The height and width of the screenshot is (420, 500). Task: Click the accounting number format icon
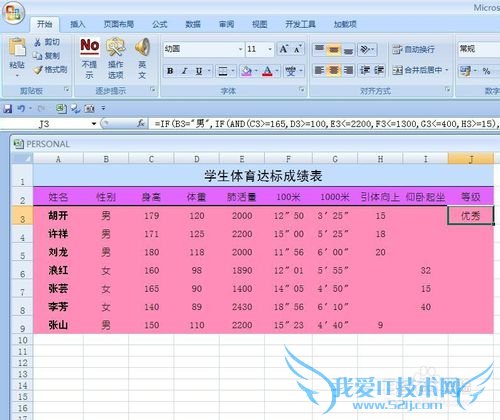pos(465,71)
